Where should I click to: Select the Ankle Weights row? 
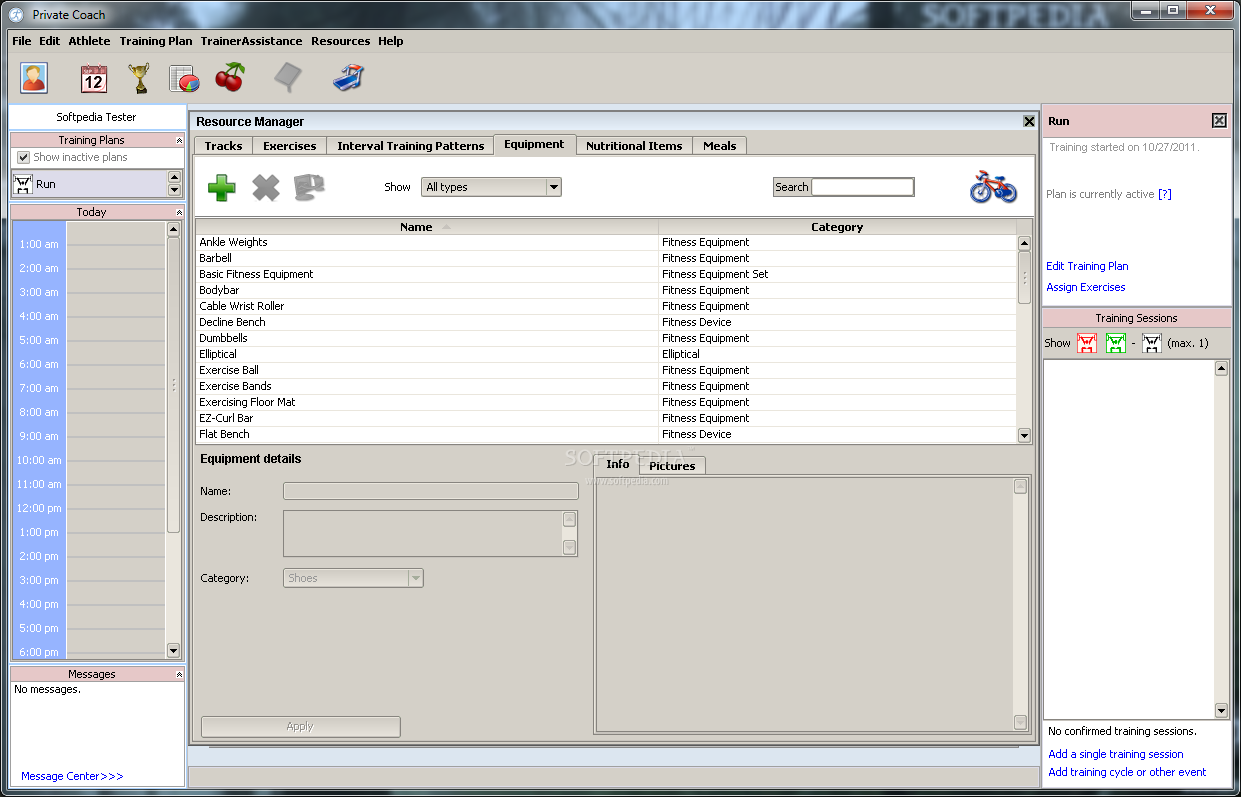pyautogui.click(x=606, y=242)
